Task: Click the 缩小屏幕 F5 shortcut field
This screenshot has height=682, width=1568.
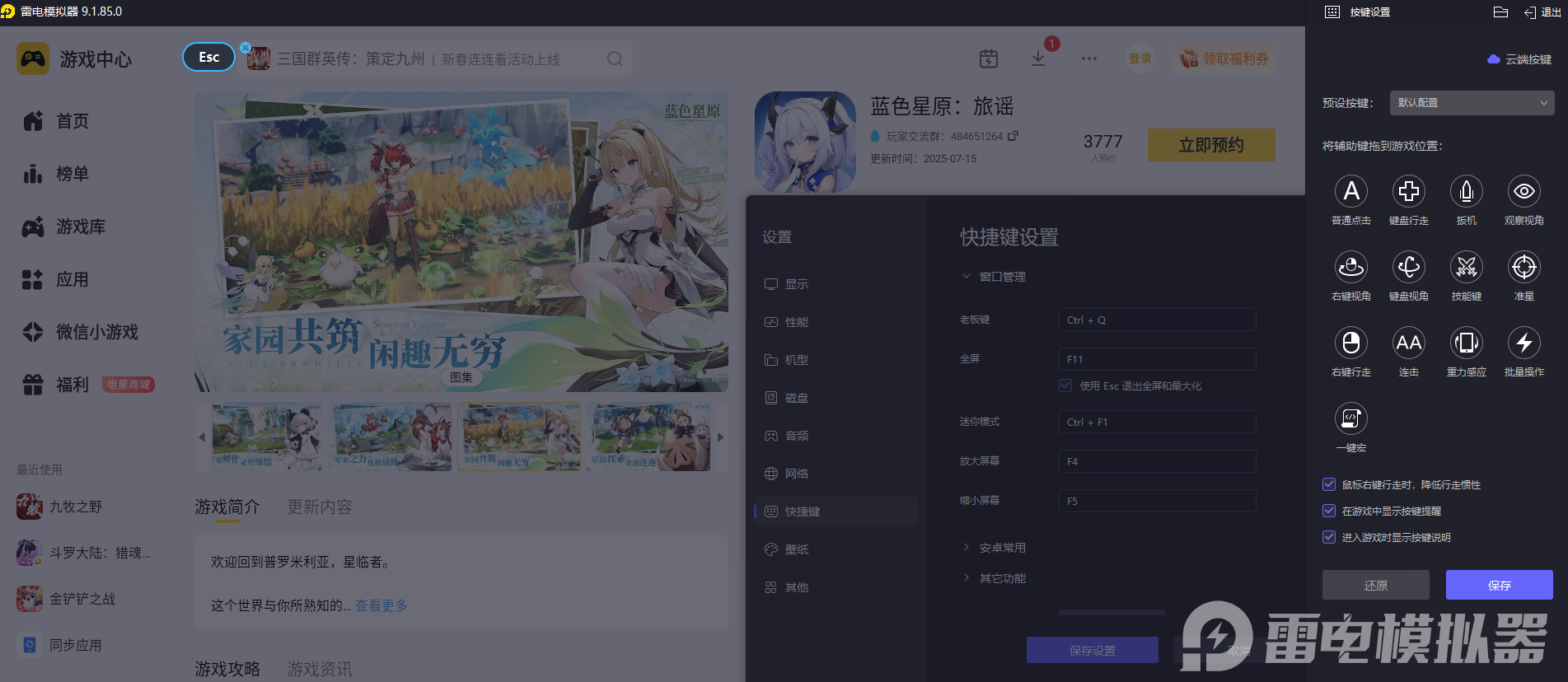Action: (1157, 501)
